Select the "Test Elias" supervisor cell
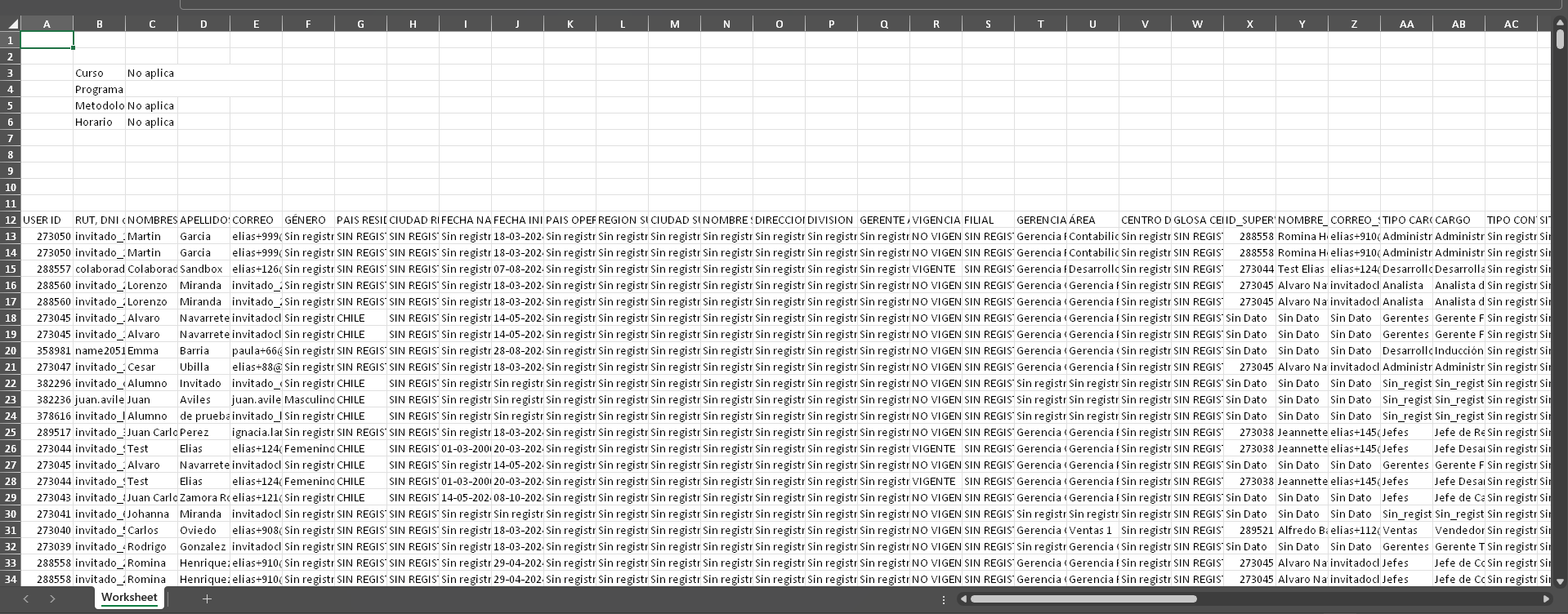1568x614 pixels. [1302, 269]
